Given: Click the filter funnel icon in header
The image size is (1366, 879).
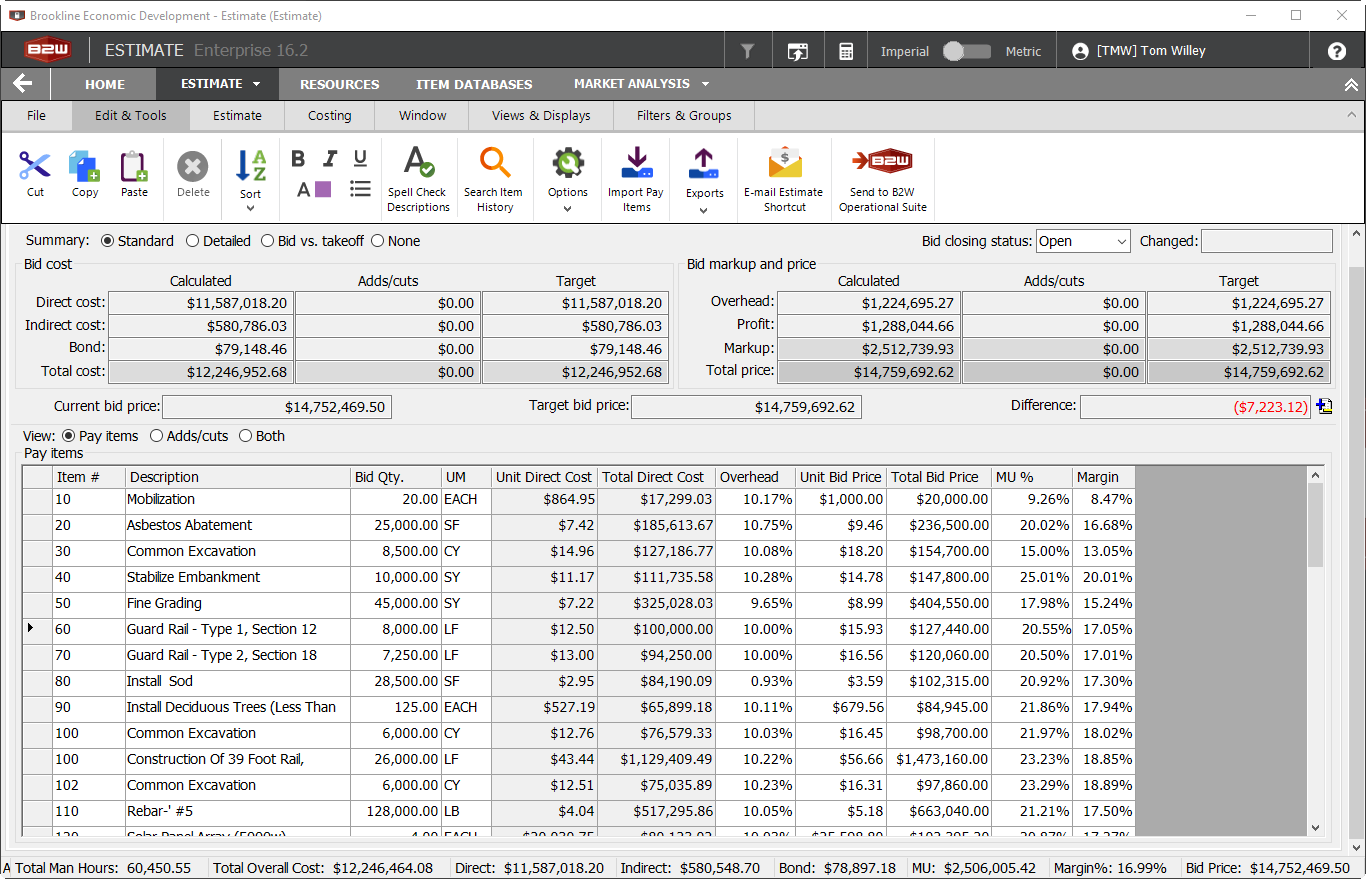Looking at the screenshot, I should pyautogui.click(x=747, y=51).
